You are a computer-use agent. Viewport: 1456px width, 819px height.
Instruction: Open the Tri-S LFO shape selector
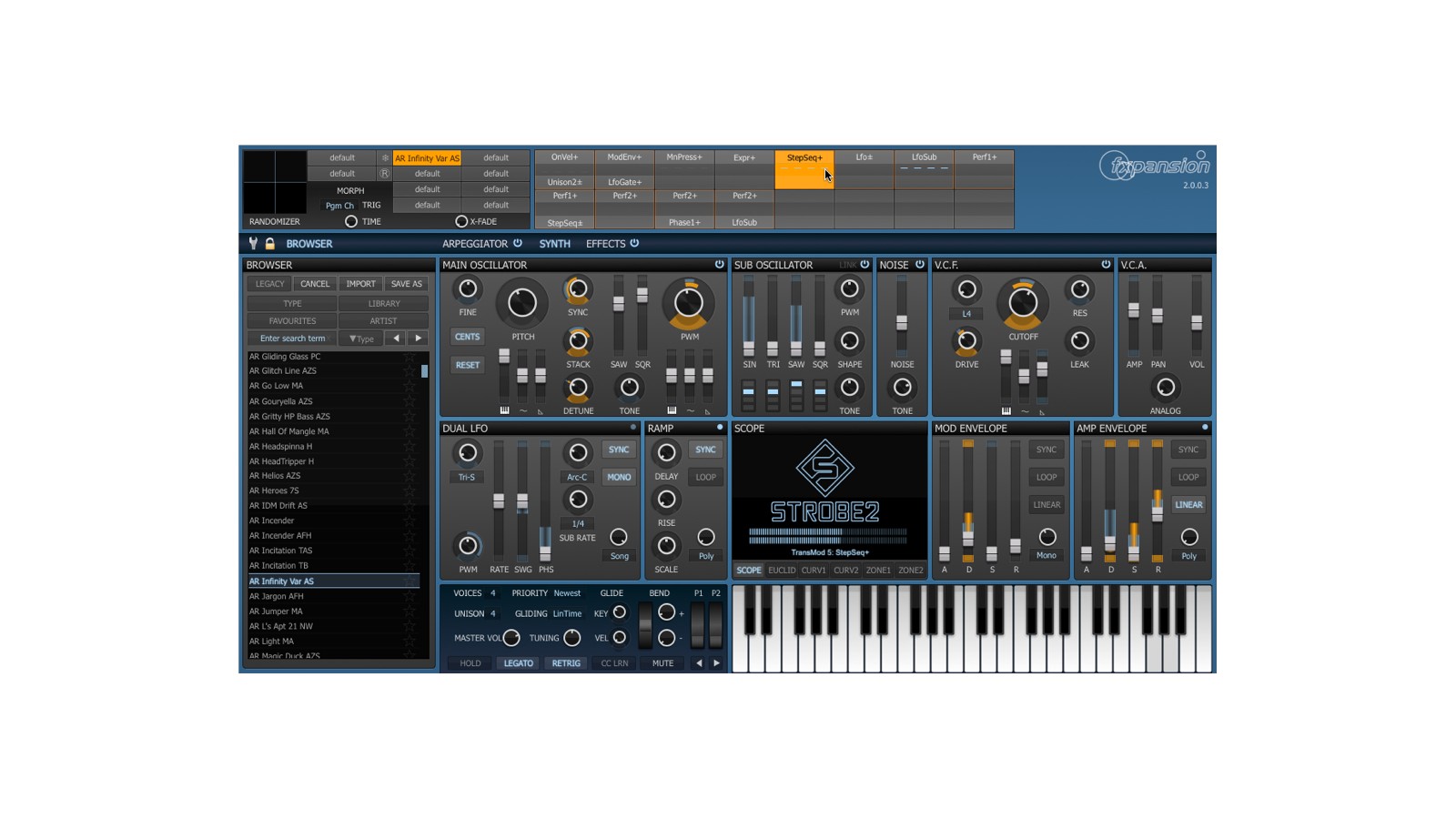pos(467,477)
